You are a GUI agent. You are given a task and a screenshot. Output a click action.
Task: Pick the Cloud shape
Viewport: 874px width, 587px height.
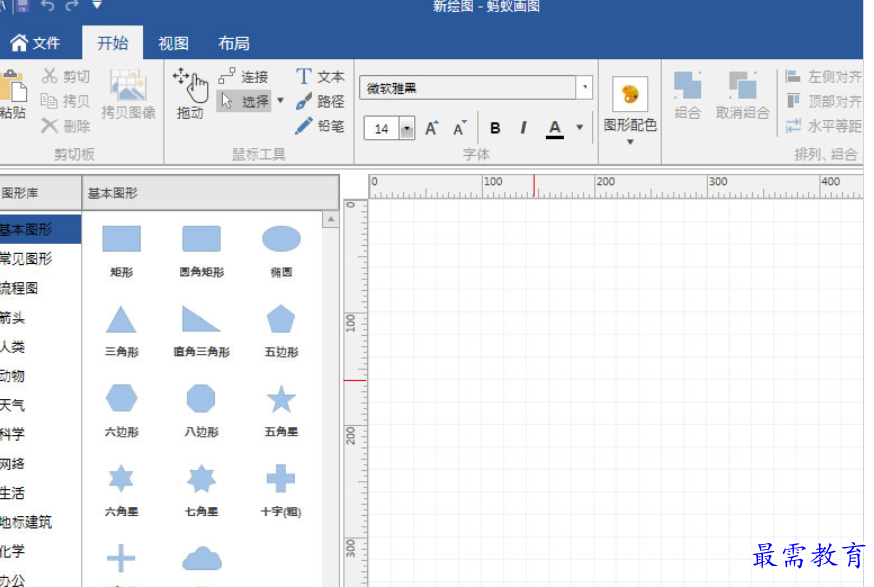click(x=202, y=559)
